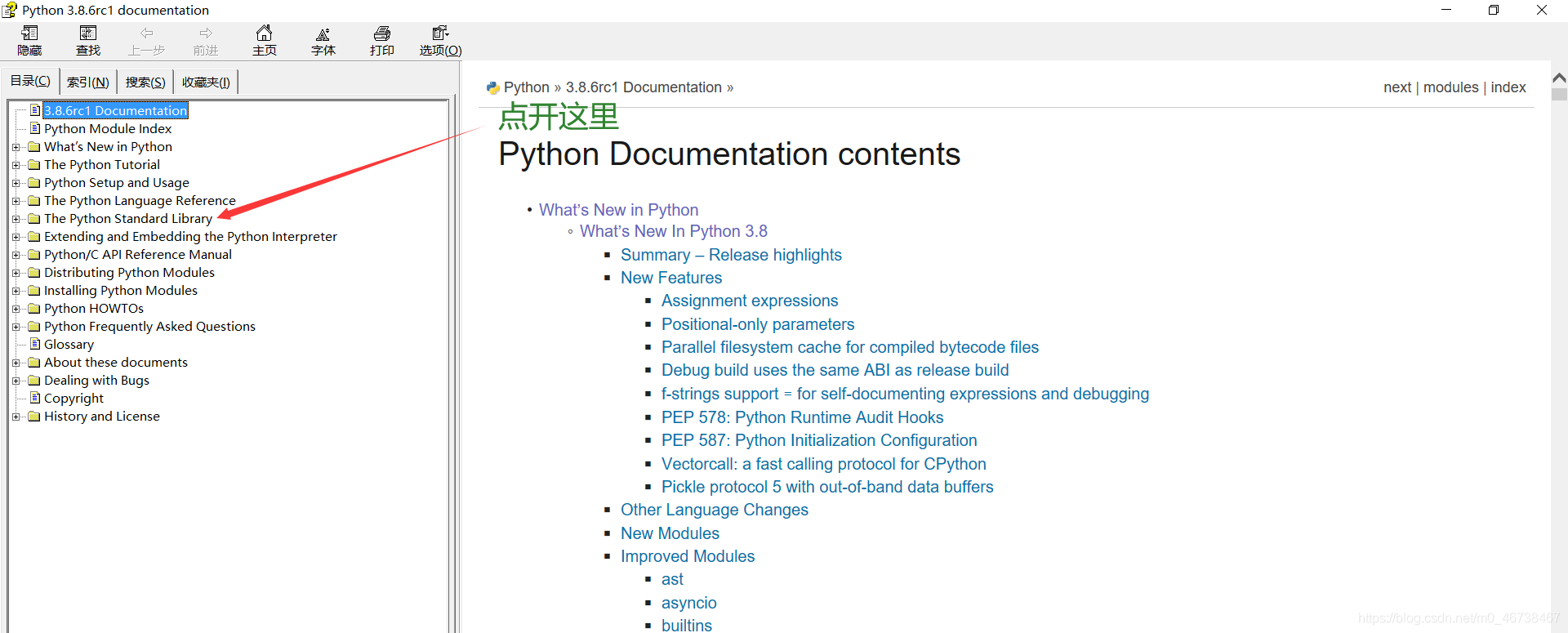This screenshot has height=633, width=1568.
Task: Open Vectorcall: a fast calling protocol link
Action: tap(824, 464)
